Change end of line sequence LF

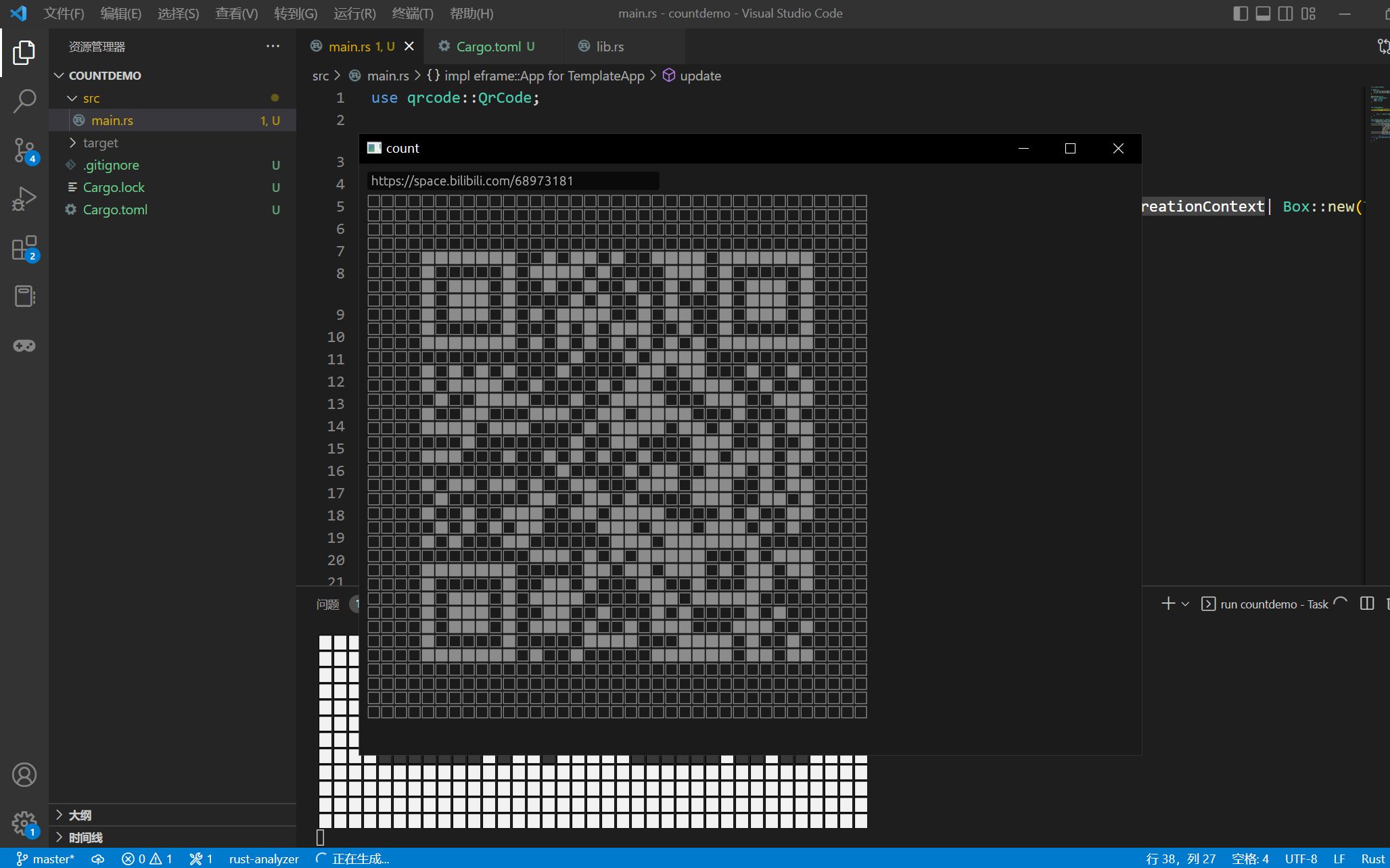[x=1339, y=859]
